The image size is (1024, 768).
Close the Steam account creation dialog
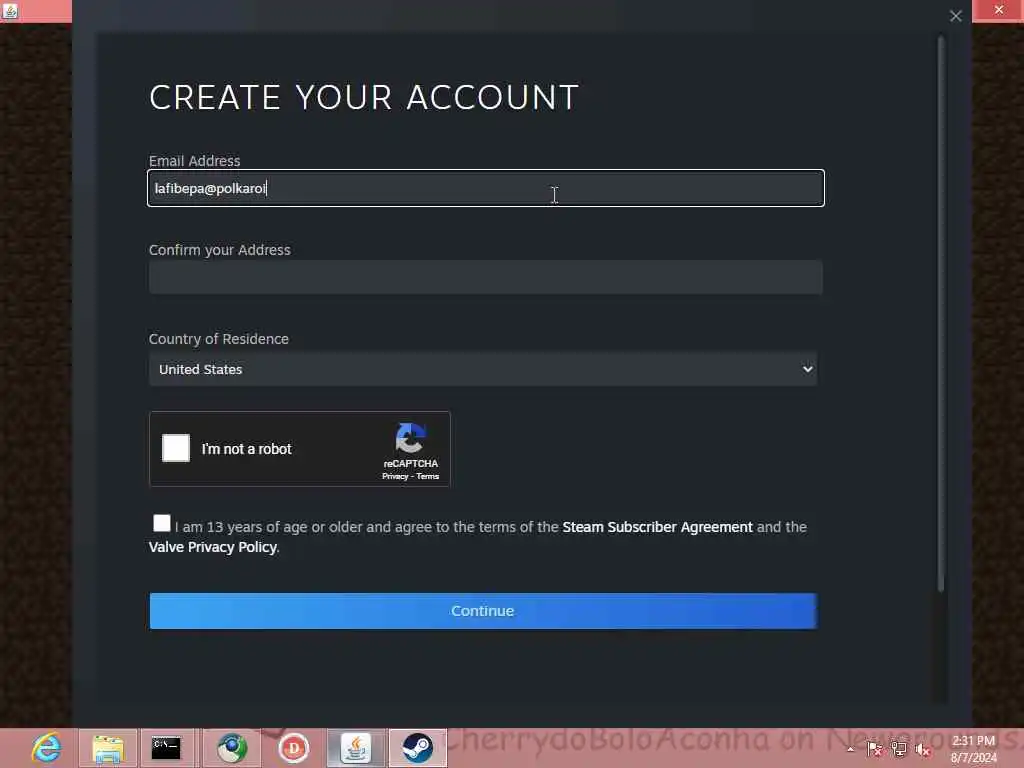pyautogui.click(x=955, y=16)
